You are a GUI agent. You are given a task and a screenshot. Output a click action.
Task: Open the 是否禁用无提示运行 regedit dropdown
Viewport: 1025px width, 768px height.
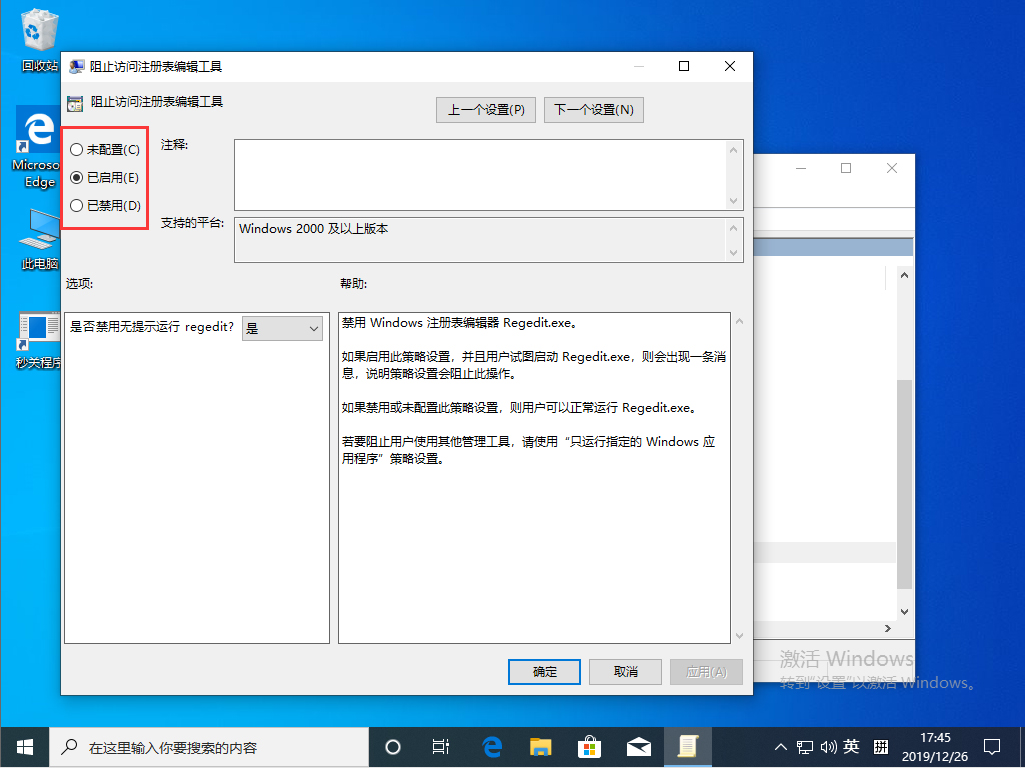pos(281,327)
